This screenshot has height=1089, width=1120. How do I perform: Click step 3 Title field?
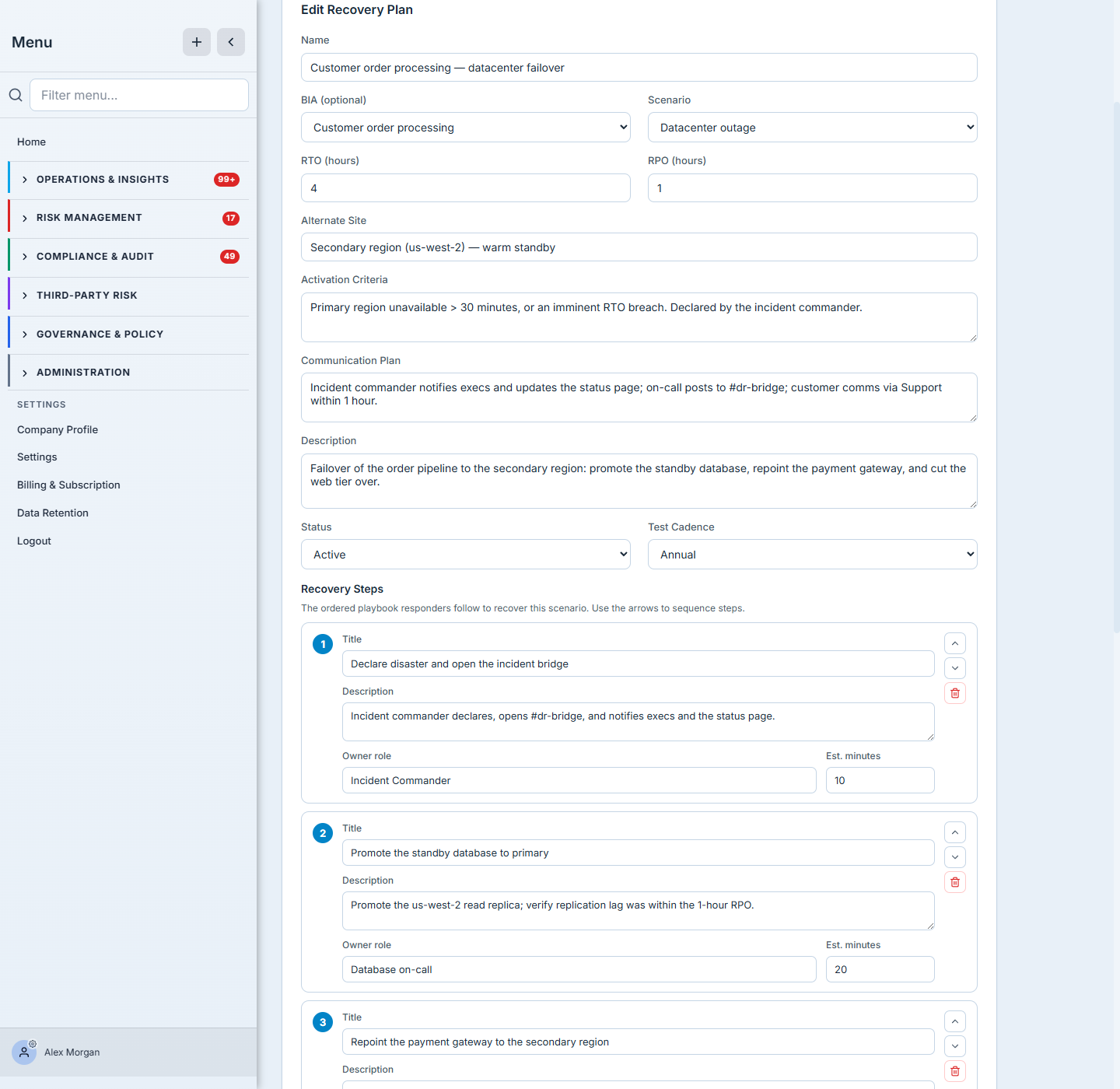coord(639,1042)
